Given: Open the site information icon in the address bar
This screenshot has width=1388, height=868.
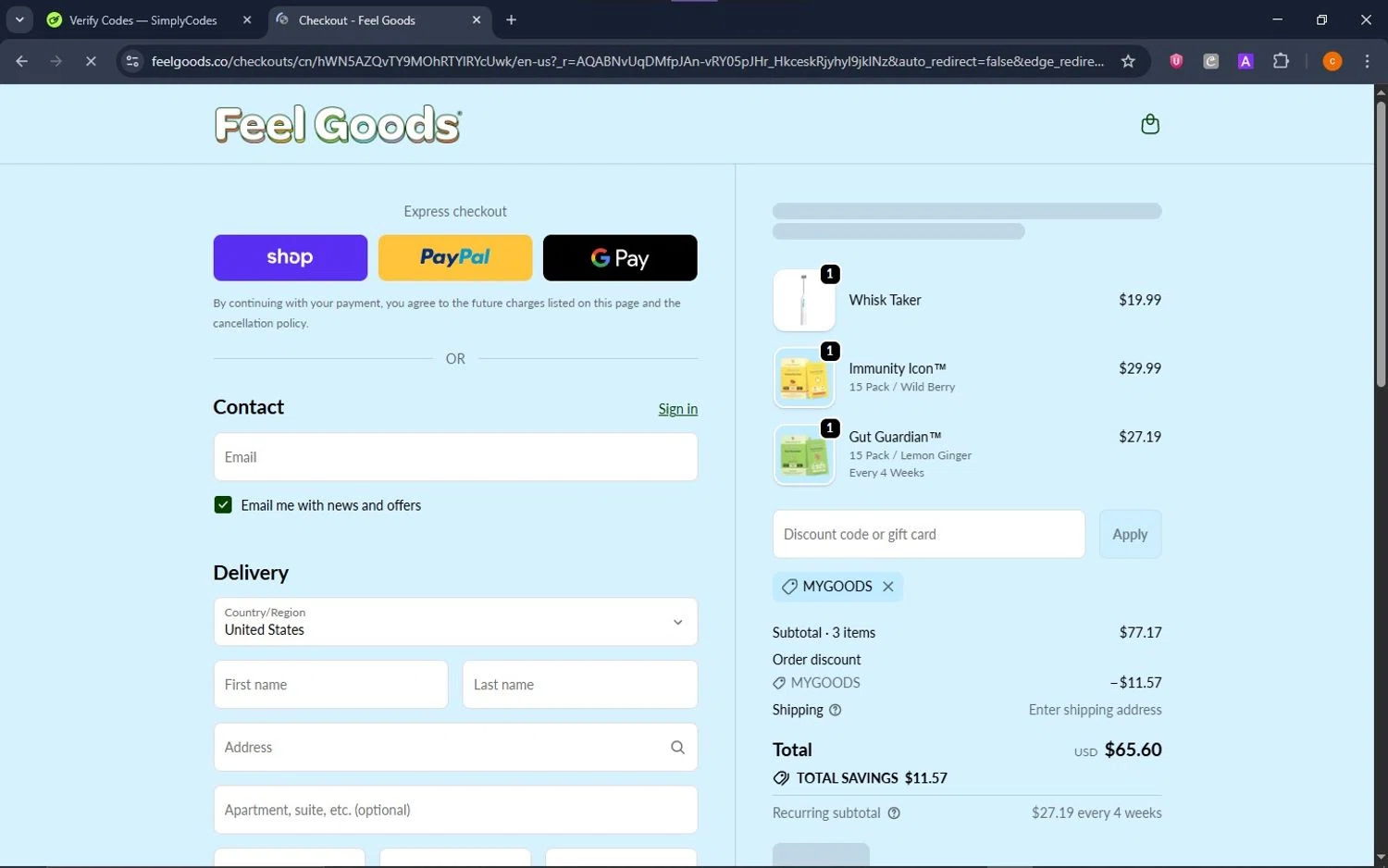Looking at the screenshot, I should click(x=132, y=61).
